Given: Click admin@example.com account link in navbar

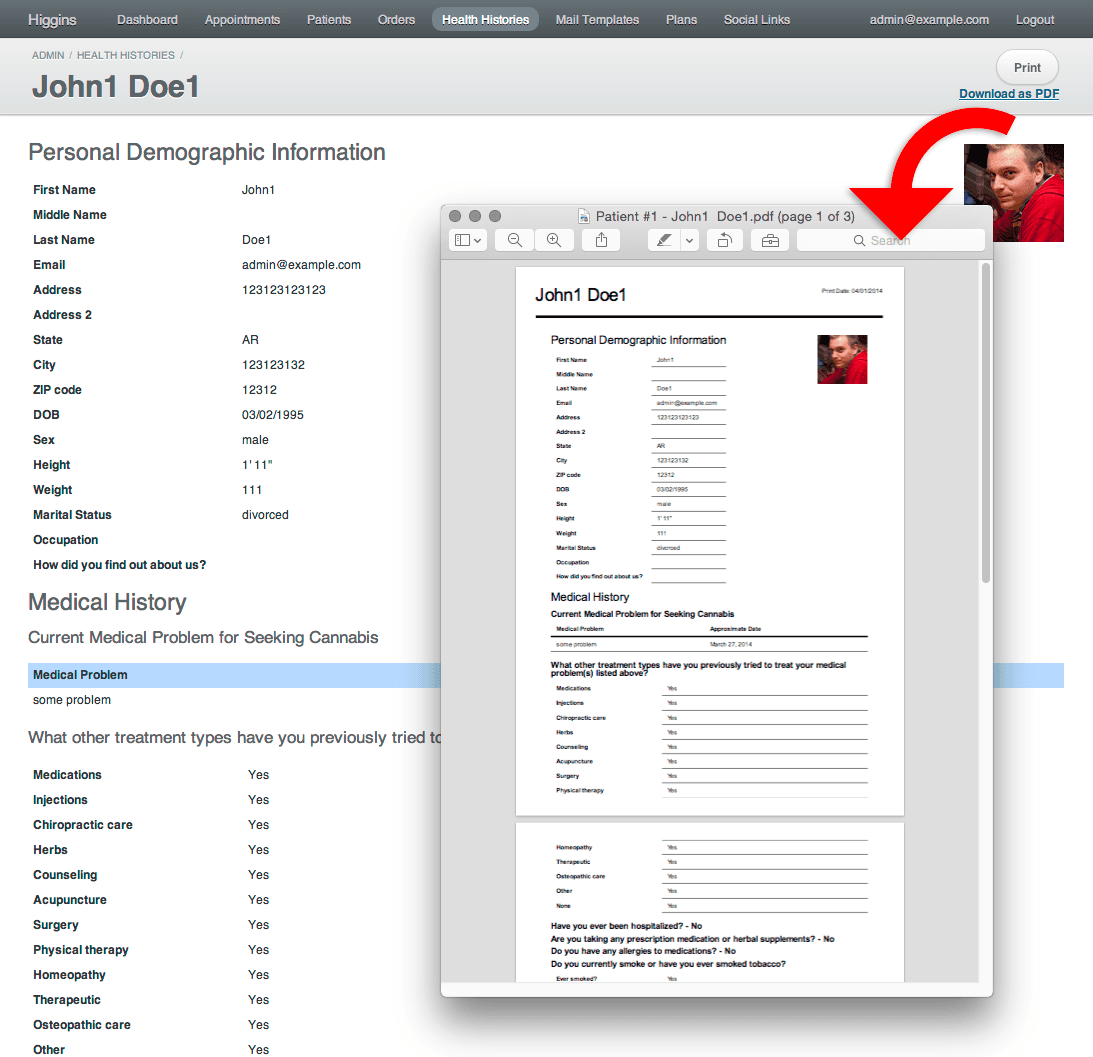Looking at the screenshot, I should click(928, 20).
